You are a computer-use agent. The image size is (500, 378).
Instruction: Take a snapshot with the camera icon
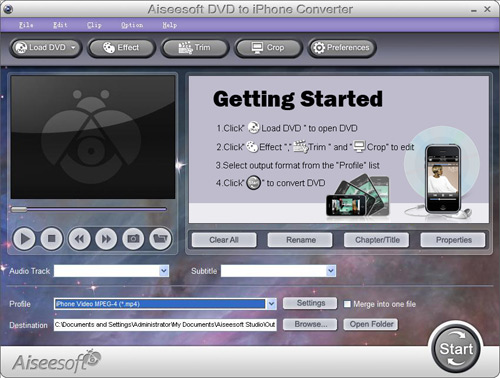(x=133, y=239)
